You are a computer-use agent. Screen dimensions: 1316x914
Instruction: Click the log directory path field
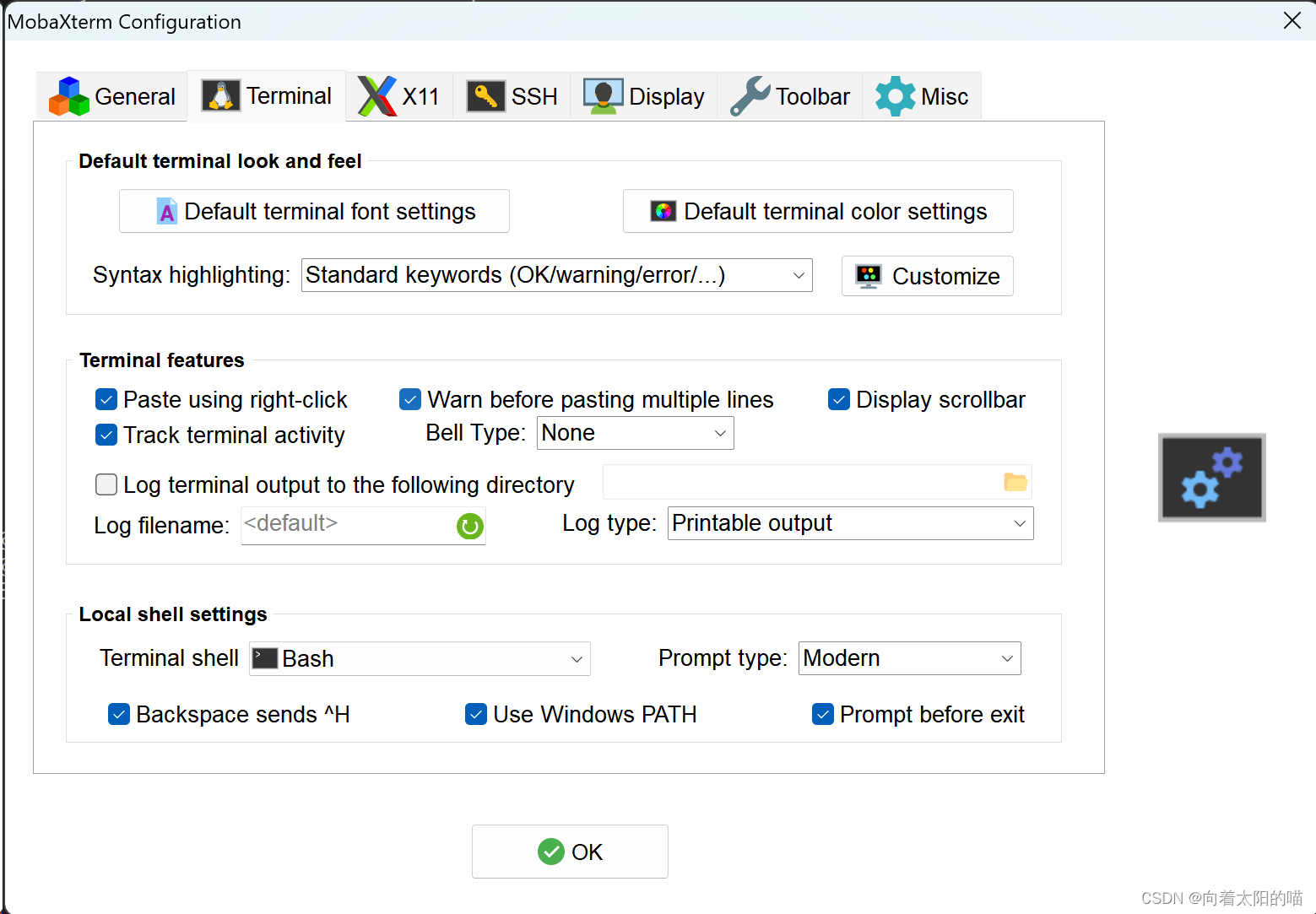[x=817, y=482]
